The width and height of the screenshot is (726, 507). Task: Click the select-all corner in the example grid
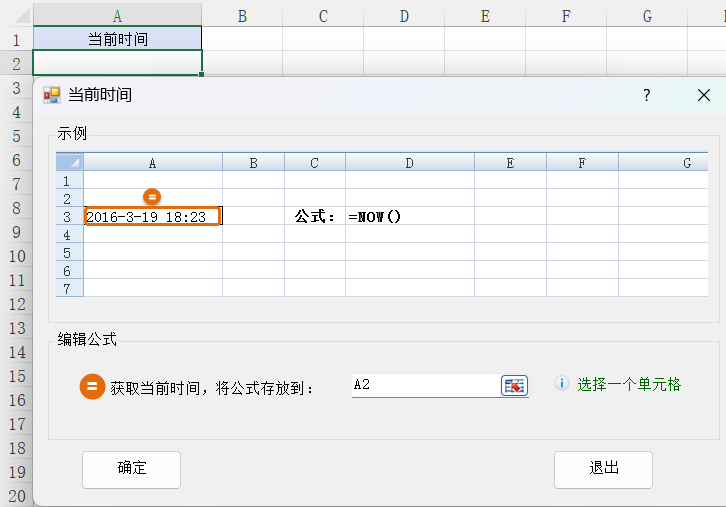(69, 162)
